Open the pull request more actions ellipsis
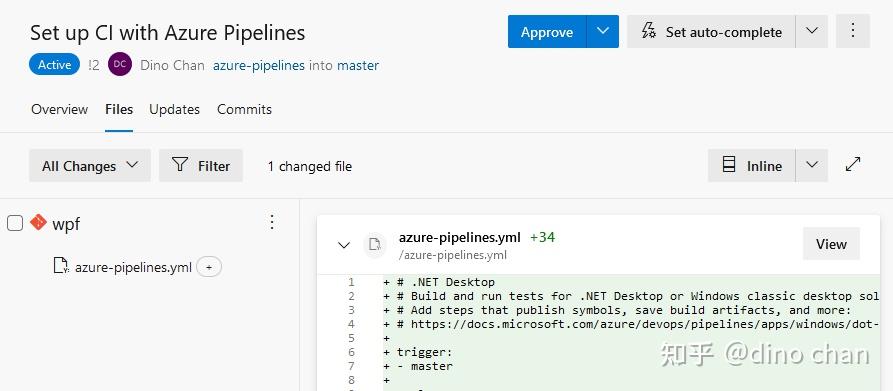This screenshot has height=391, width=893. click(853, 31)
